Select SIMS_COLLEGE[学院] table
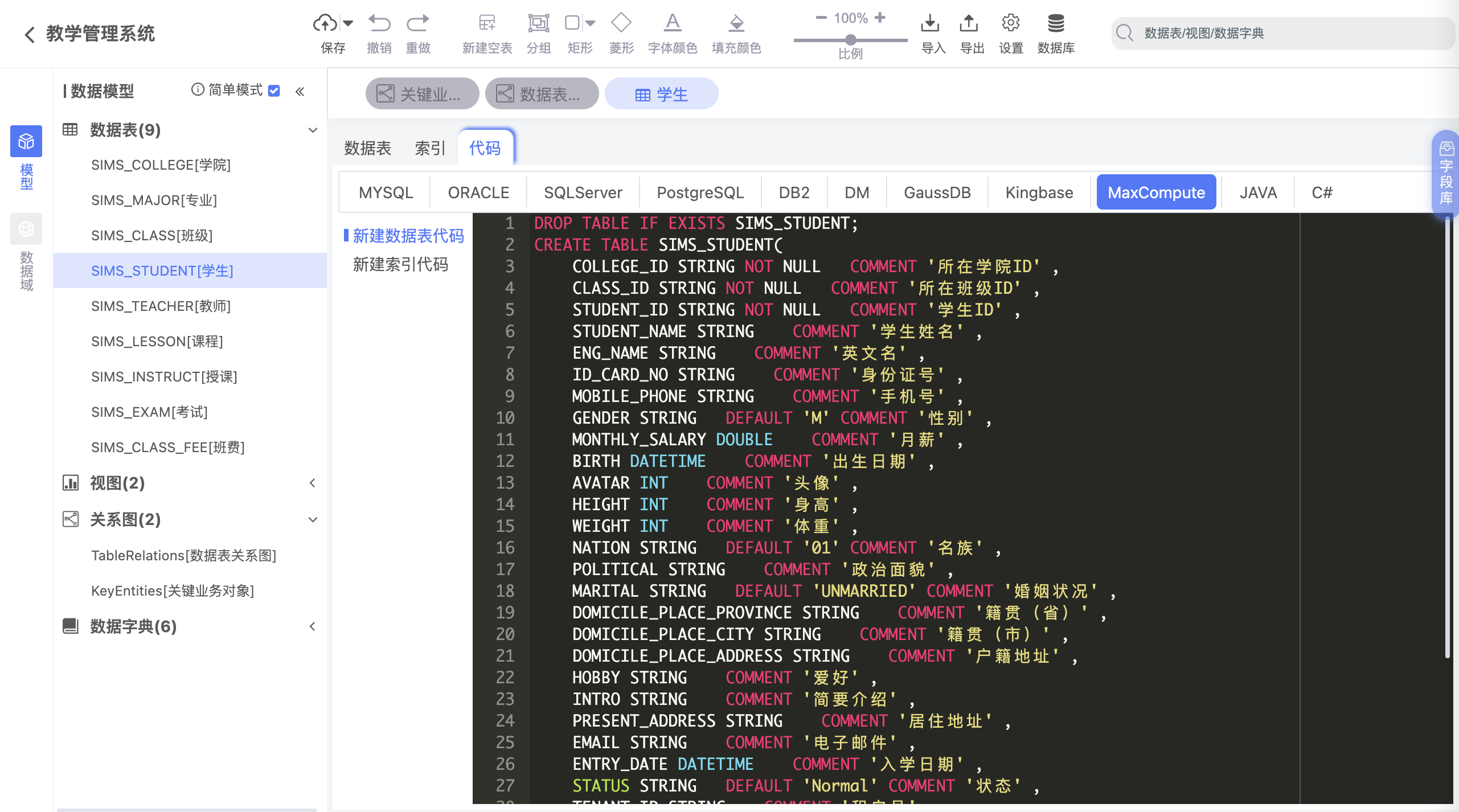1459x812 pixels. [x=161, y=165]
